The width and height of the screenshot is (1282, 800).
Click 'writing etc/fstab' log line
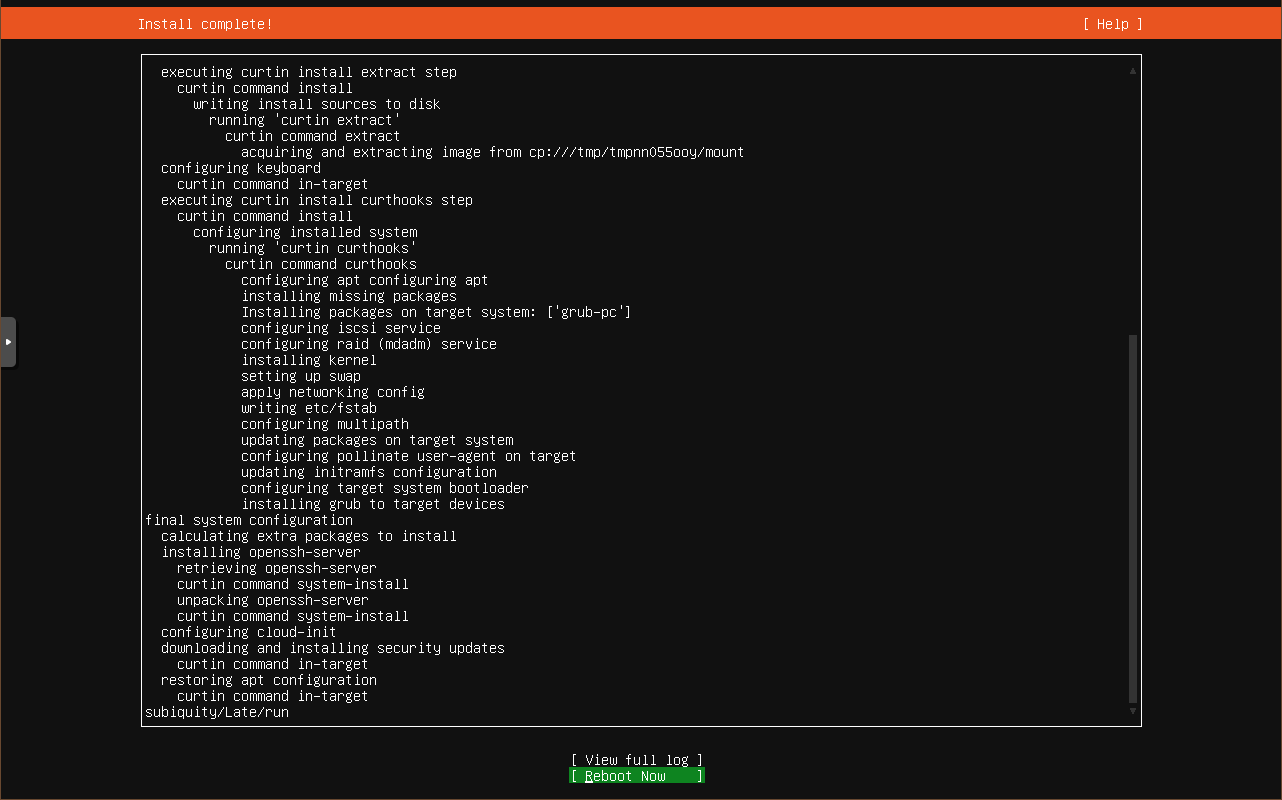tap(309, 408)
